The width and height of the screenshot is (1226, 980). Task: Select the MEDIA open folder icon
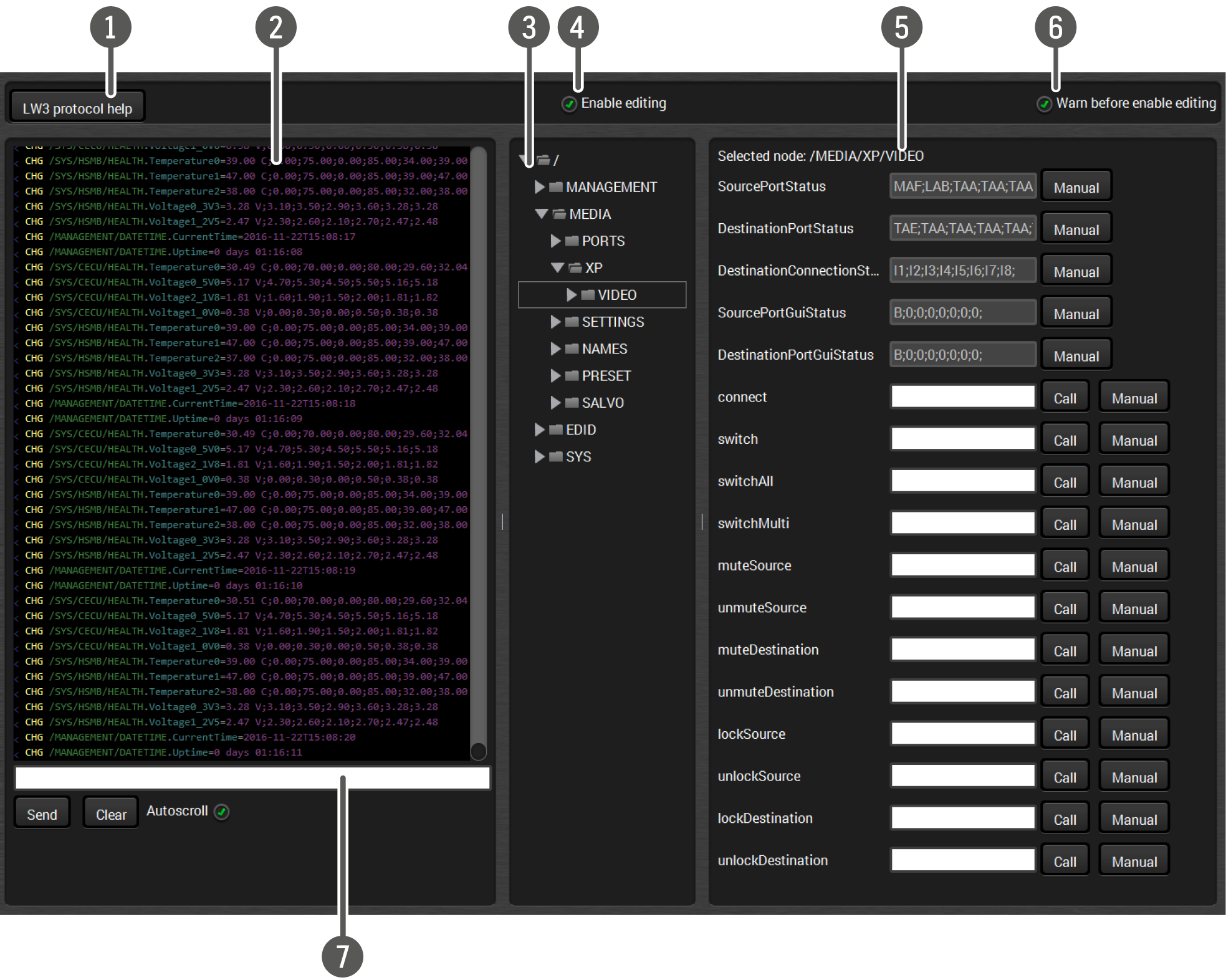click(x=559, y=214)
